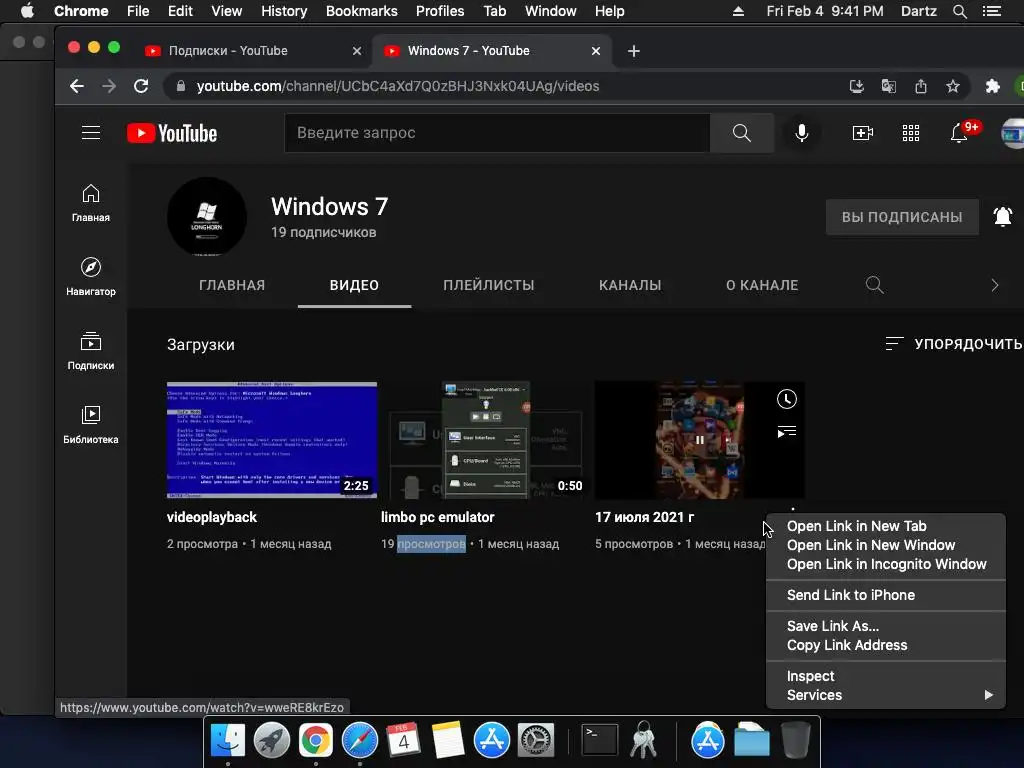Go forward with browser forward arrow
This screenshot has height=768, width=1024.
[x=109, y=86]
